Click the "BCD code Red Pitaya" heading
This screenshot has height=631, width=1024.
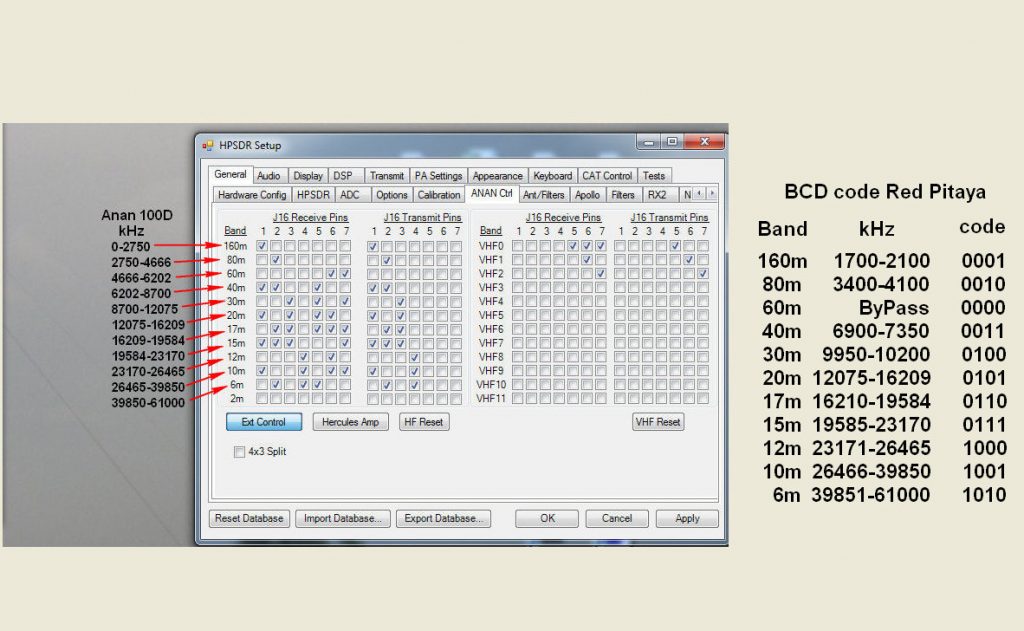(885, 192)
